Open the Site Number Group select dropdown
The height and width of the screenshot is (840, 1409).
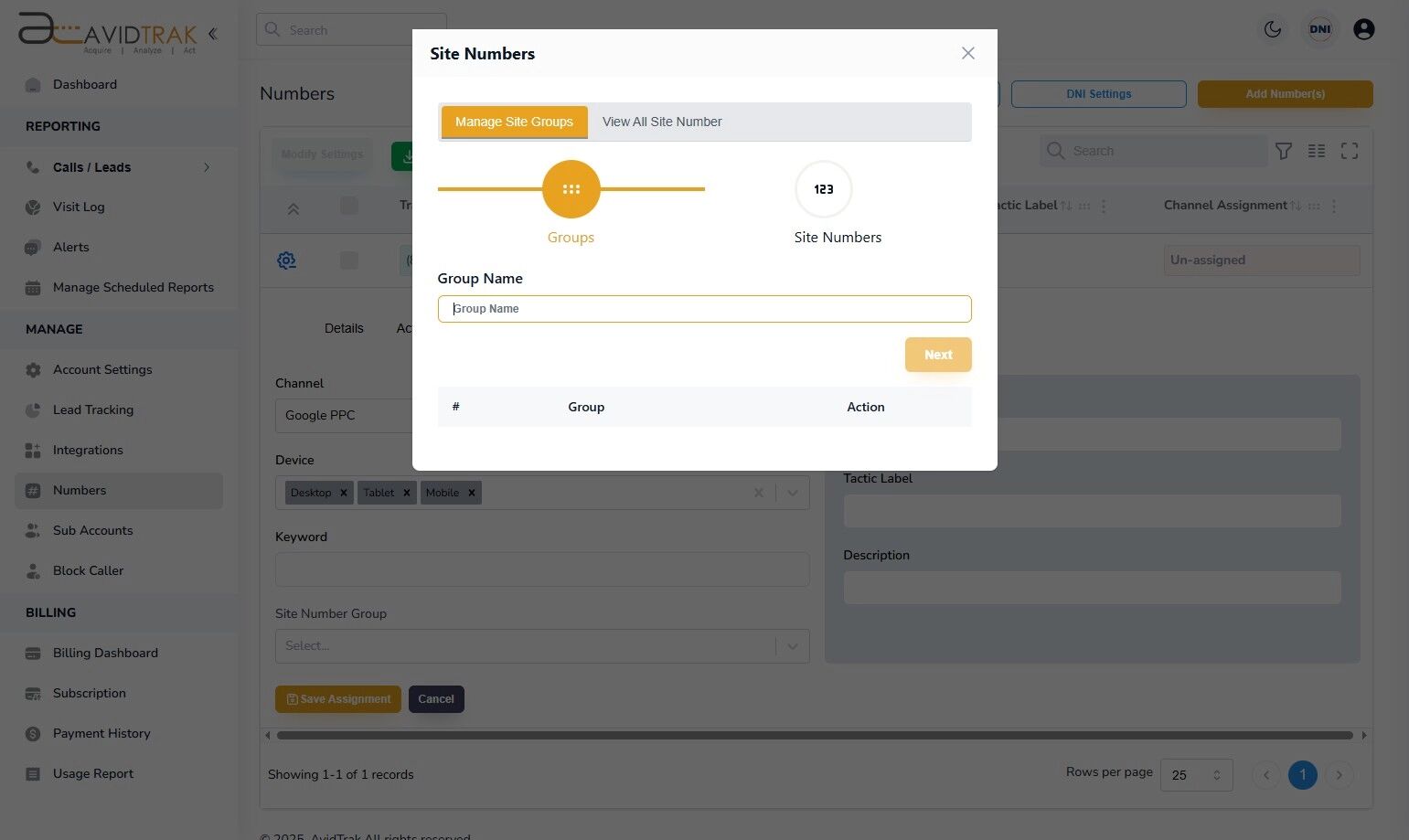[x=542, y=646]
